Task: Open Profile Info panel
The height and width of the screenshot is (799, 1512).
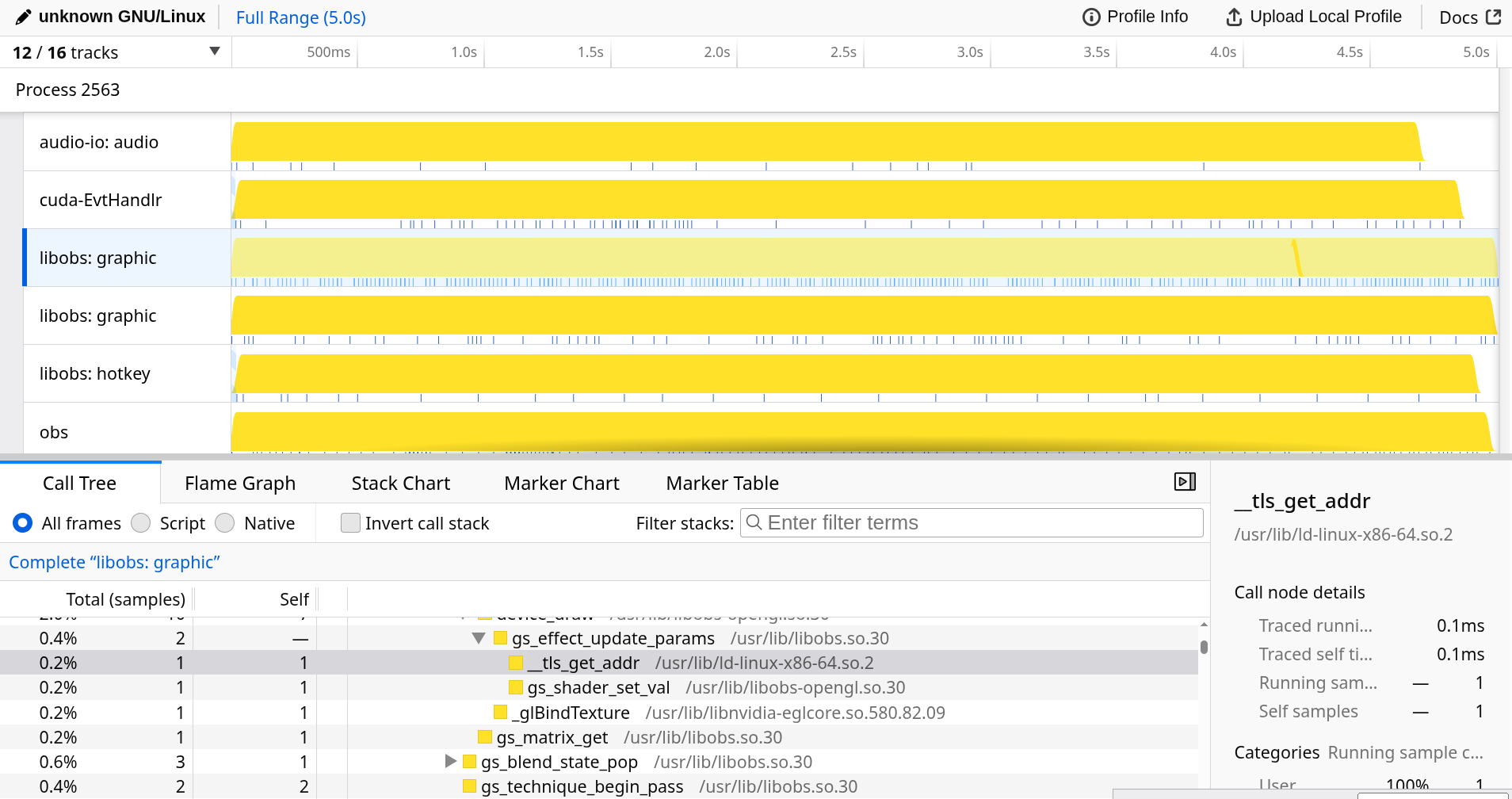Action: (x=1135, y=17)
